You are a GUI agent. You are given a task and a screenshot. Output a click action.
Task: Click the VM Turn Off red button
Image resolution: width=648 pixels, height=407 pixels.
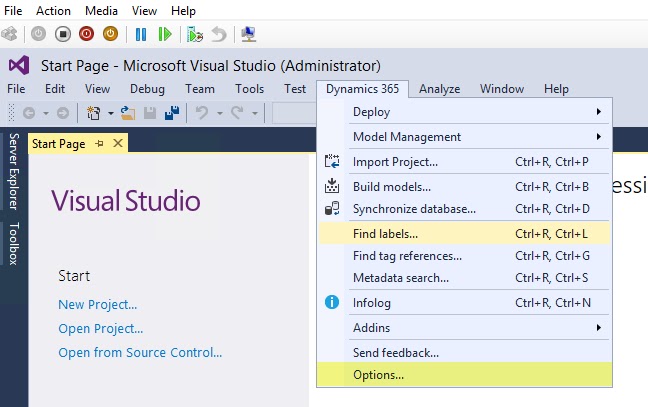pyautogui.click(x=86, y=34)
